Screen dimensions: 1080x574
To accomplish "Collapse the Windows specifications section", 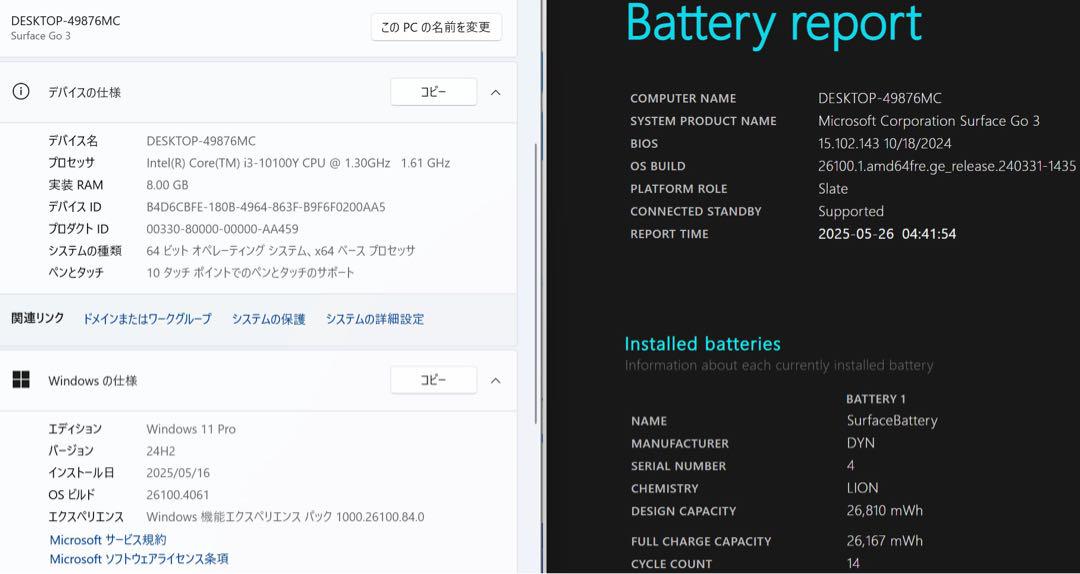I will pos(495,380).
